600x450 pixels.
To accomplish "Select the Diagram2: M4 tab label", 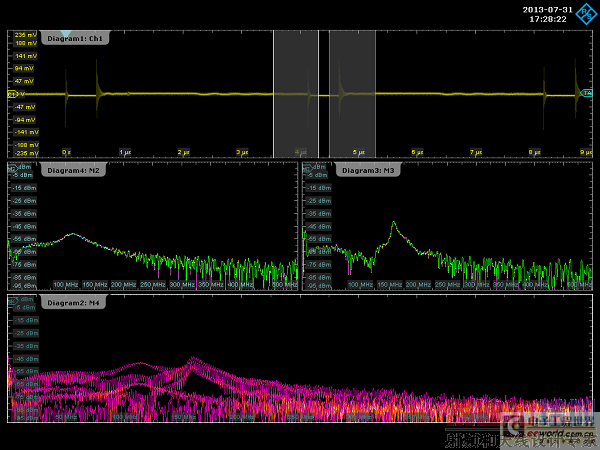I will [74, 301].
